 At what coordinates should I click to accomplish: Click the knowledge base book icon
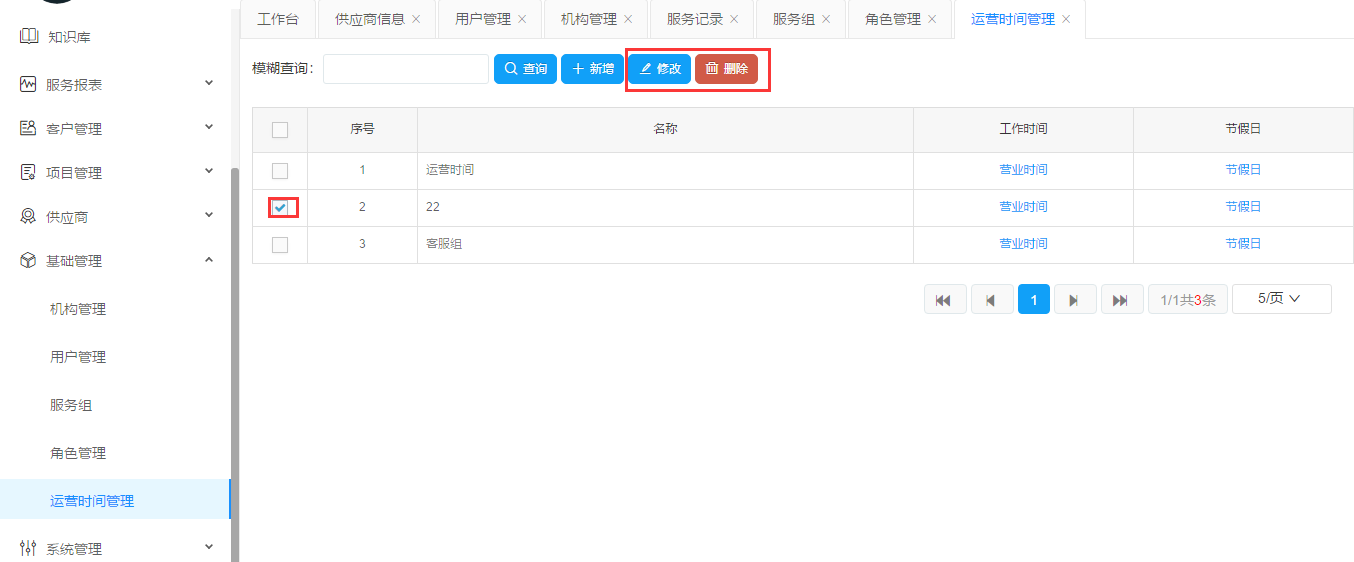point(28,37)
